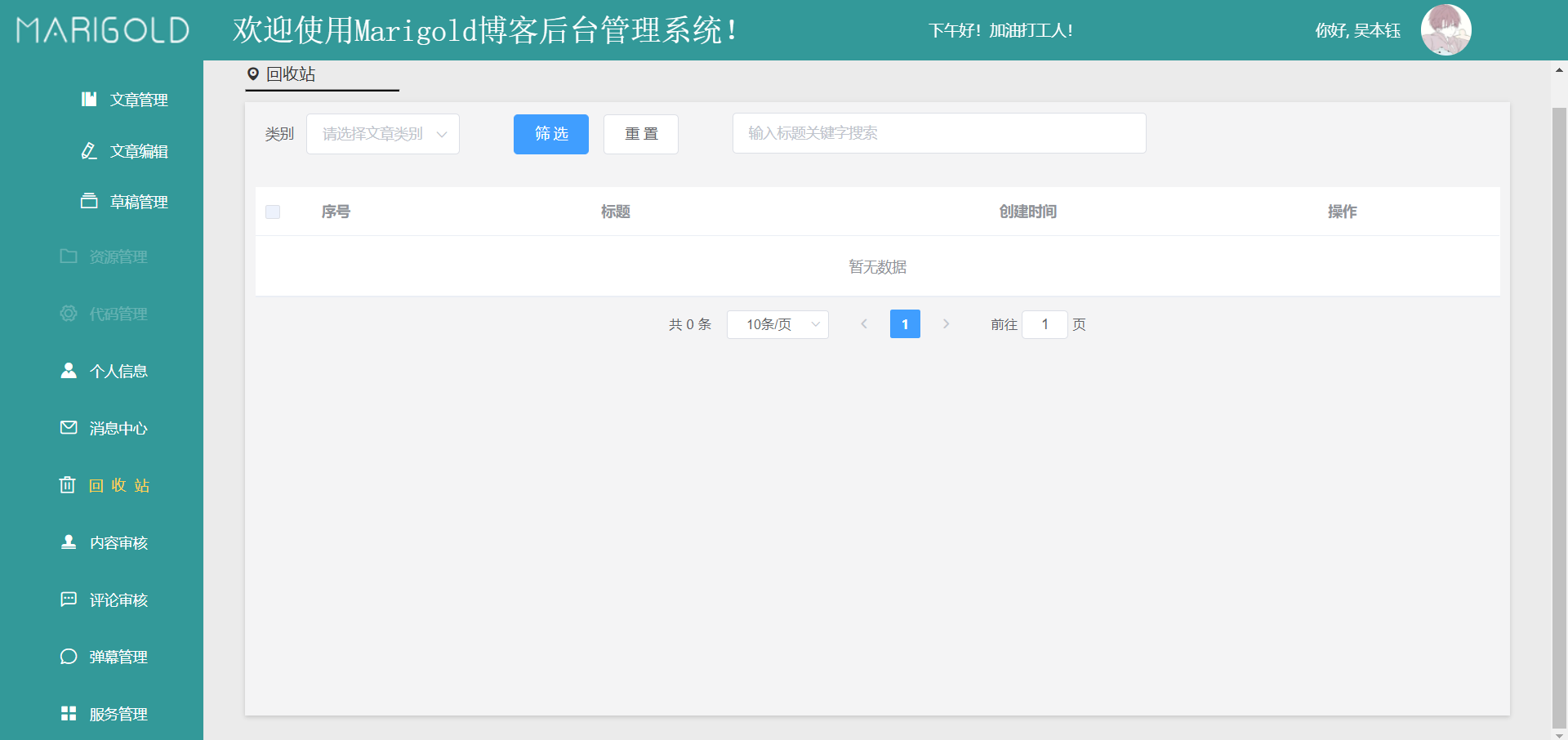Check the 回收站 trash icon in sidebar
Screen dimensions: 1568x740
tap(68, 484)
